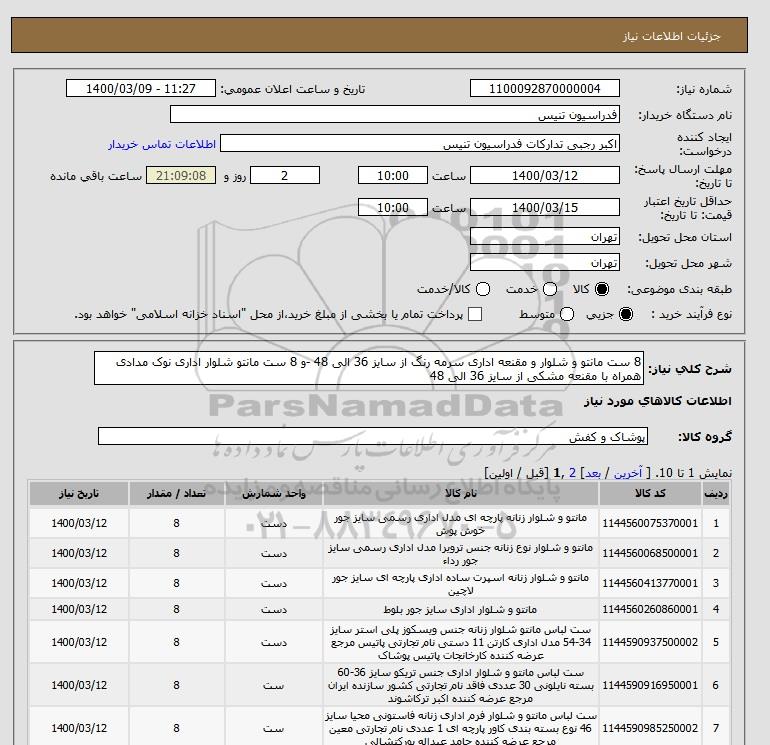Click the delivery province field تهران
This screenshot has height=745, width=770.
(x=545, y=237)
